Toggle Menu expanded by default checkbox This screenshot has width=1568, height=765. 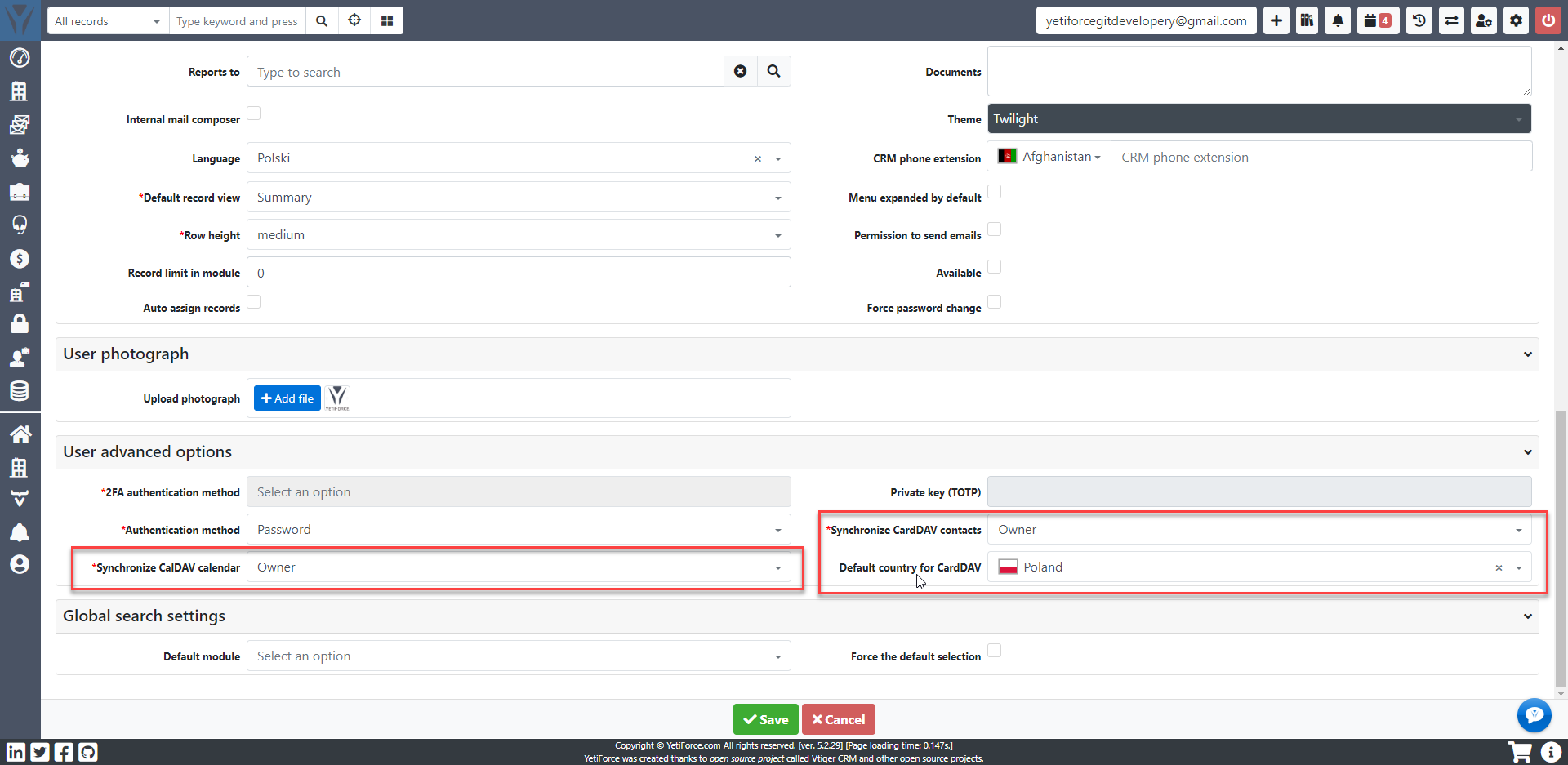tap(995, 192)
